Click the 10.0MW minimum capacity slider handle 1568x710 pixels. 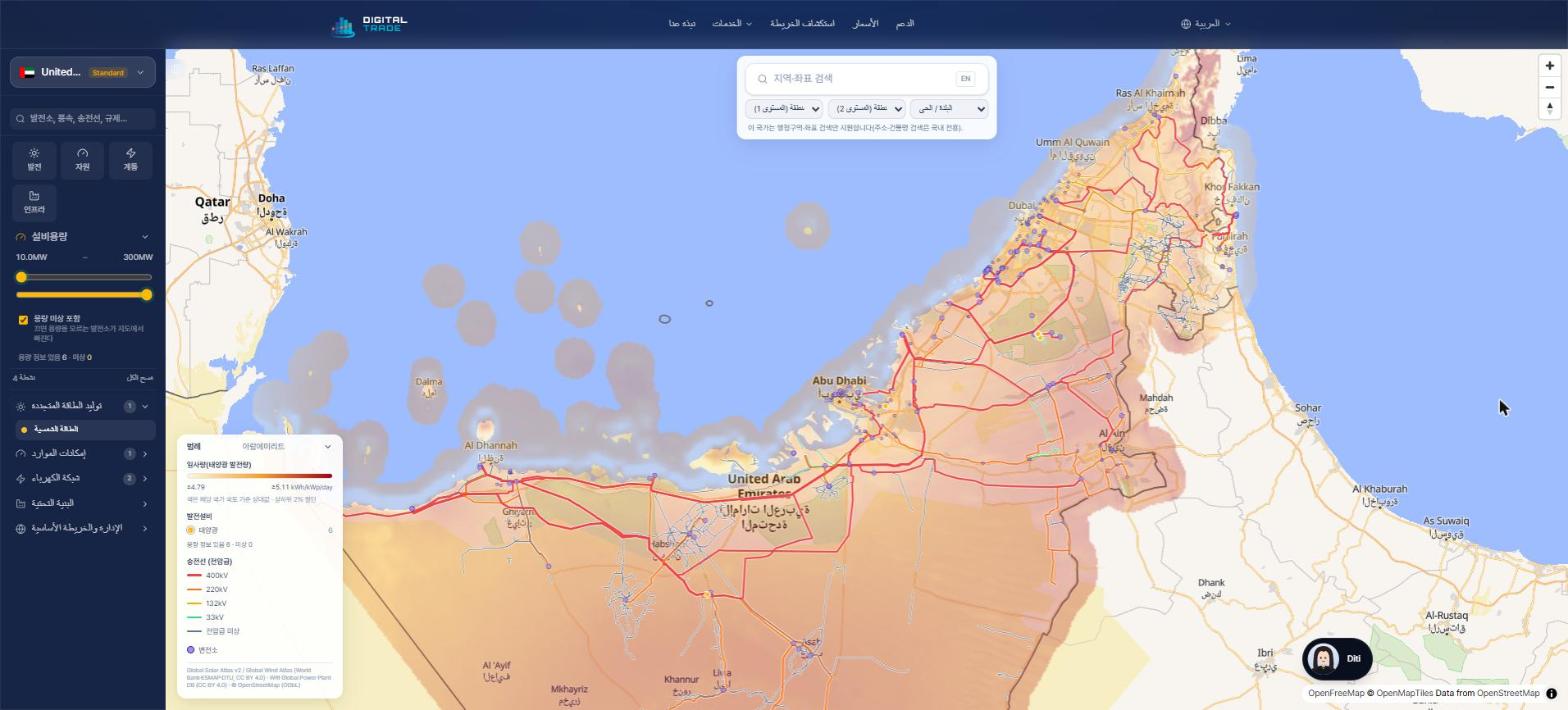click(x=21, y=277)
